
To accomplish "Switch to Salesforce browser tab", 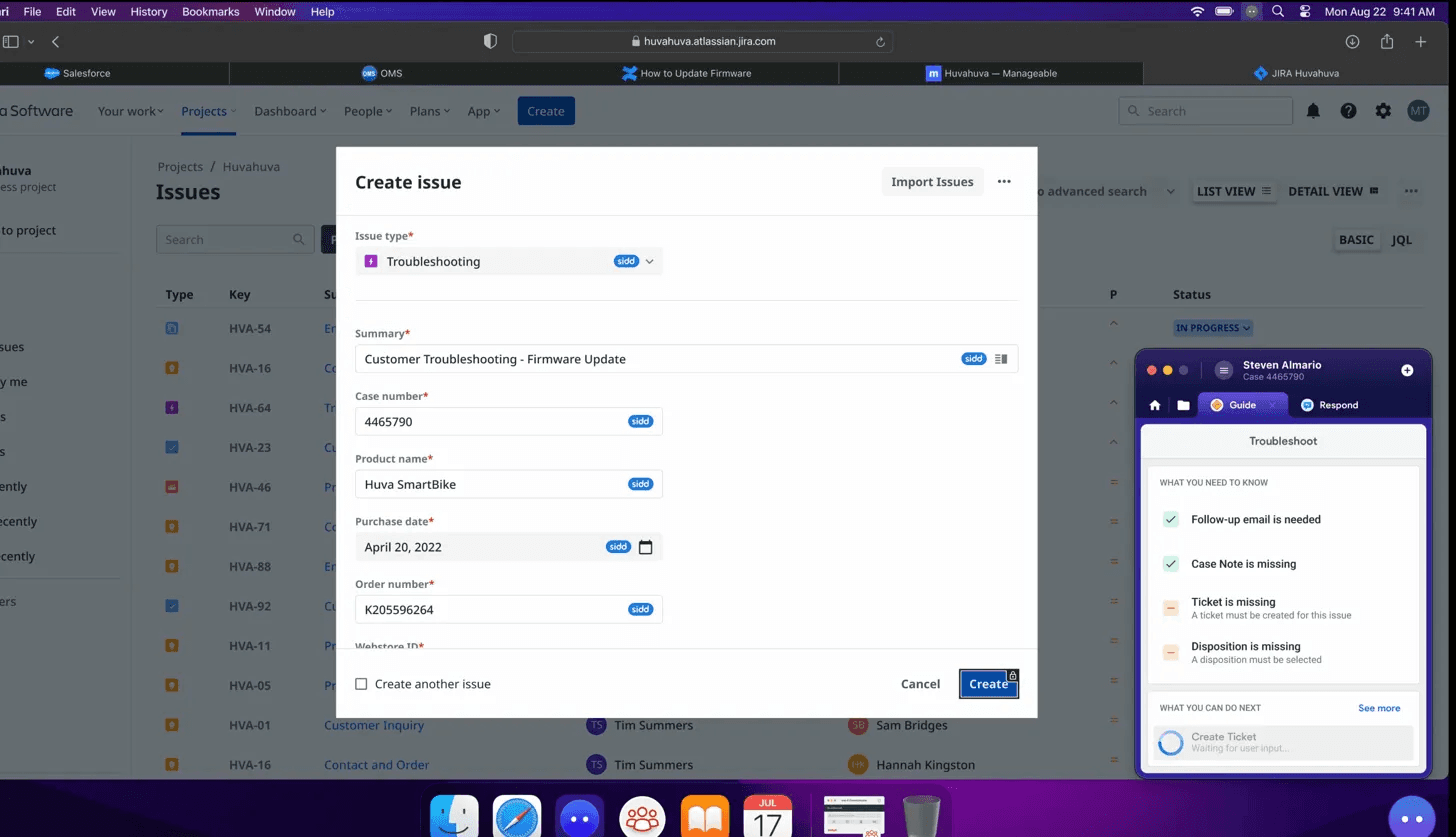I will click(77, 73).
